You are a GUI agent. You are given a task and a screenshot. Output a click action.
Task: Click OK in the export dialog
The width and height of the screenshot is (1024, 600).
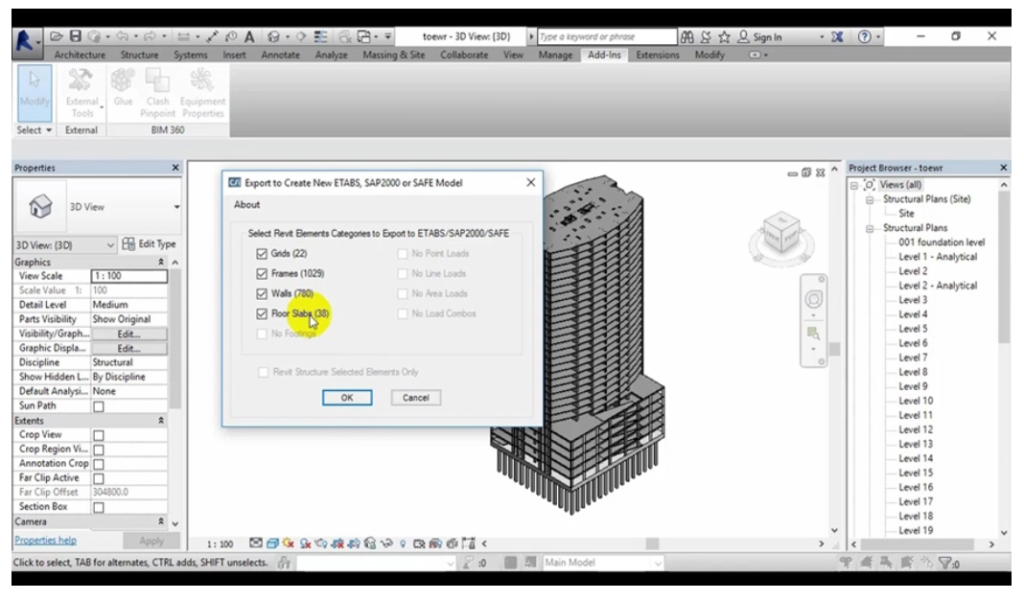tap(347, 398)
